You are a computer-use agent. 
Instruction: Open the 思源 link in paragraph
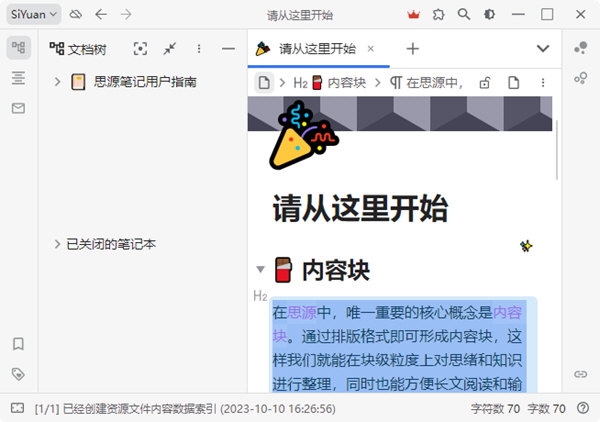302,313
